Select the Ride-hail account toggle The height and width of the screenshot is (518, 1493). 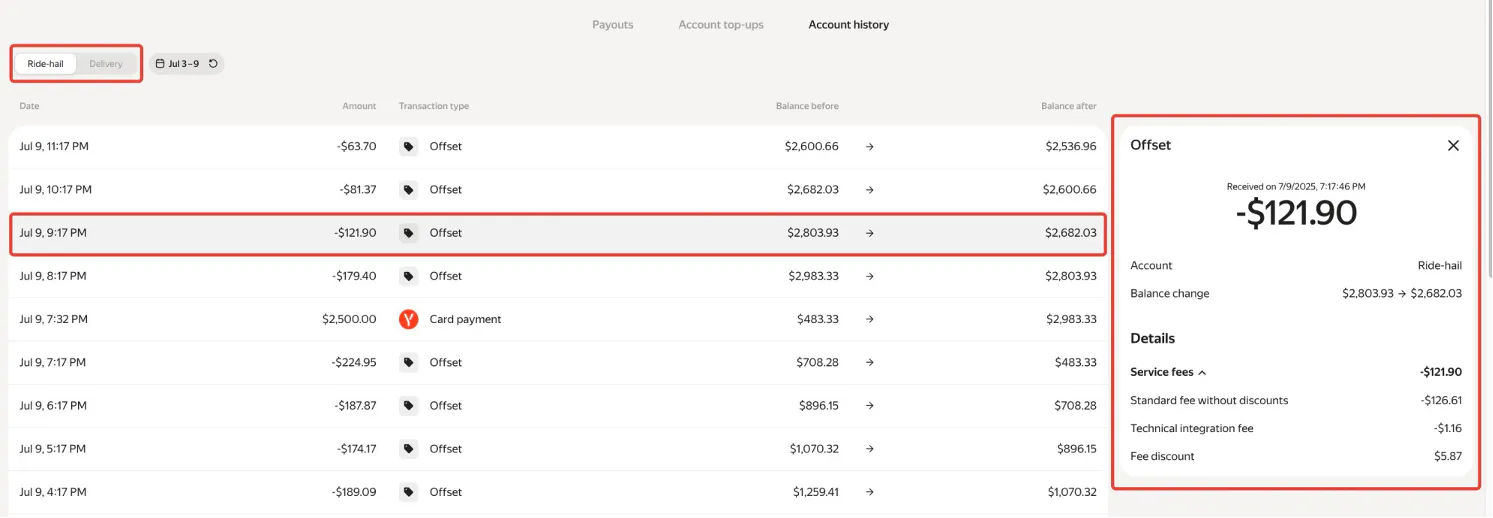46,64
